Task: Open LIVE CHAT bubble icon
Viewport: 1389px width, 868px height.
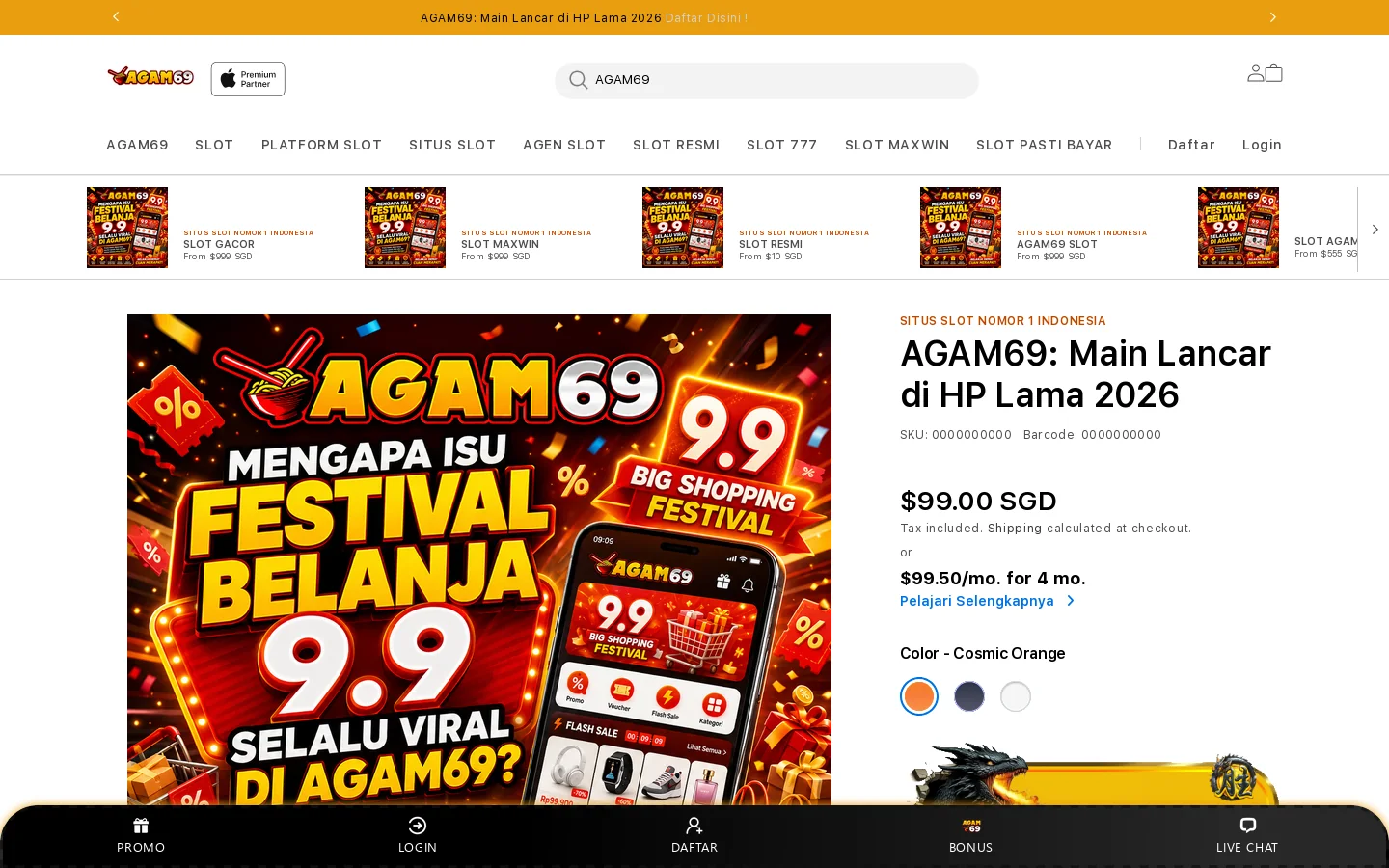Action: [1247, 826]
